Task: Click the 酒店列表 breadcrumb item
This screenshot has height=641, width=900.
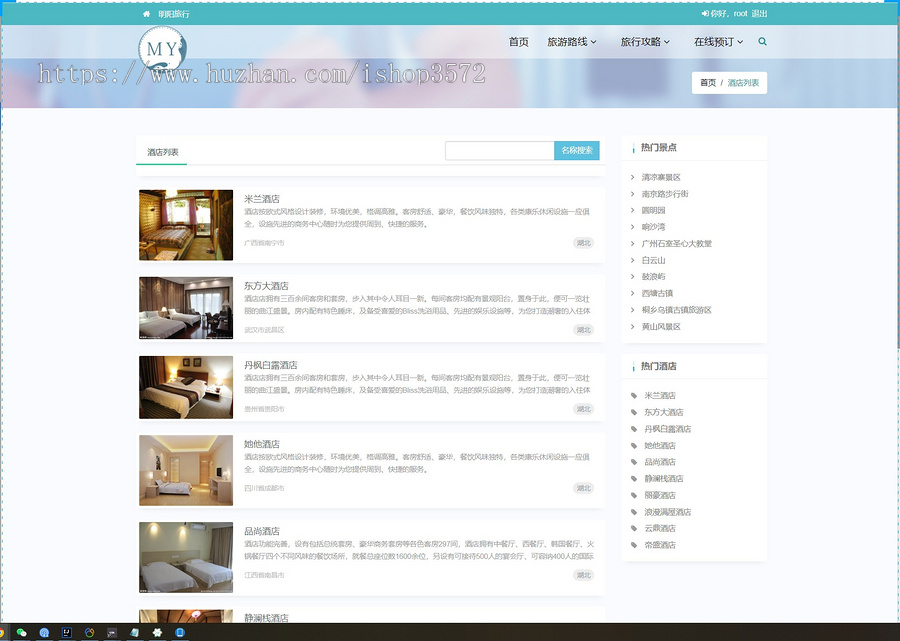Action: tap(743, 83)
